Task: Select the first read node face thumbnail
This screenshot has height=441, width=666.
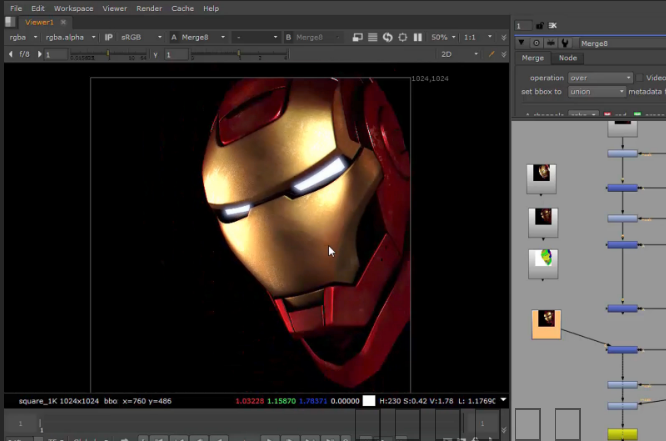Action: pyautogui.click(x=541, y=178)
